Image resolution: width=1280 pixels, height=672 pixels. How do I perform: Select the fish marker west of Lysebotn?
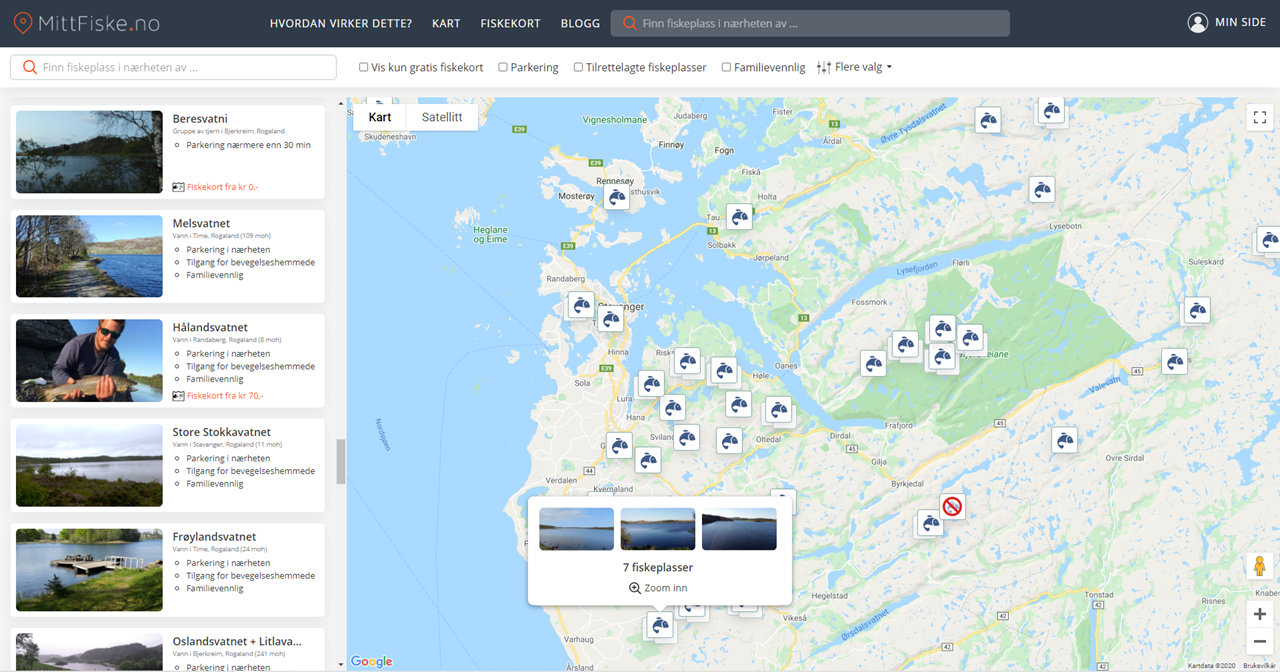tap(1042, 188)
